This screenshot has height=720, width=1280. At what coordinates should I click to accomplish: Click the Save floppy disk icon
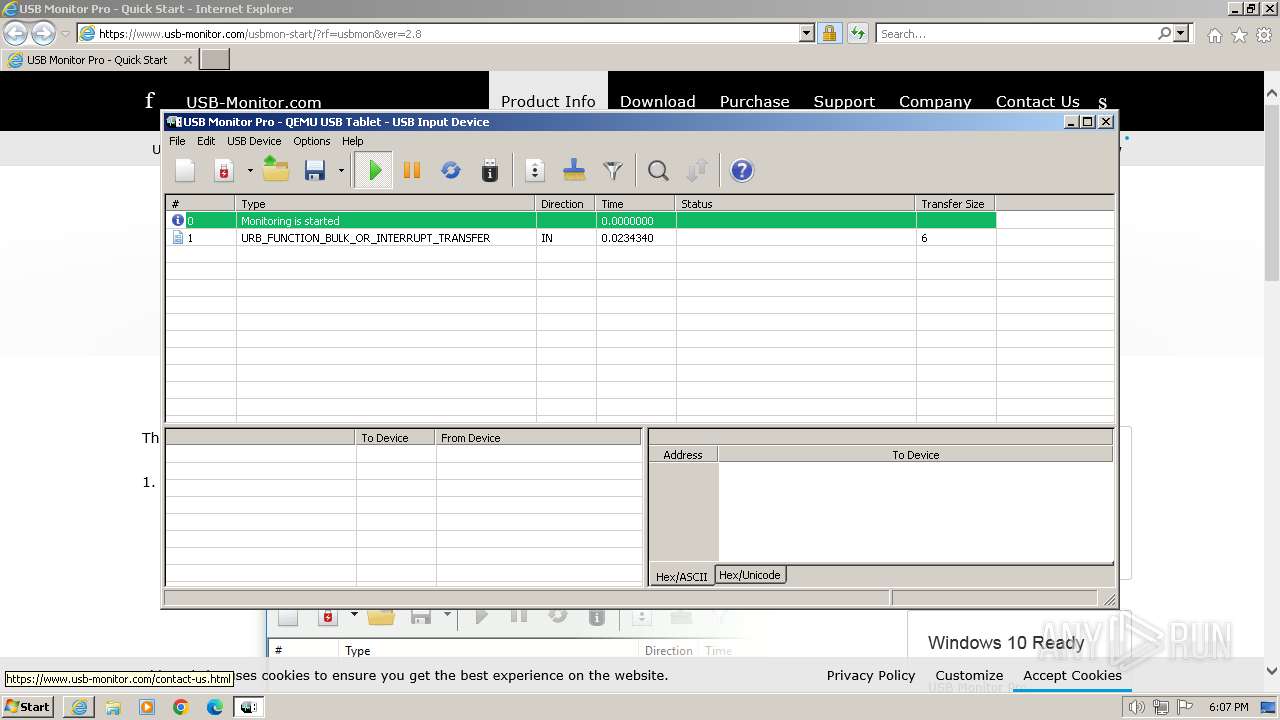tap(315, 171)
